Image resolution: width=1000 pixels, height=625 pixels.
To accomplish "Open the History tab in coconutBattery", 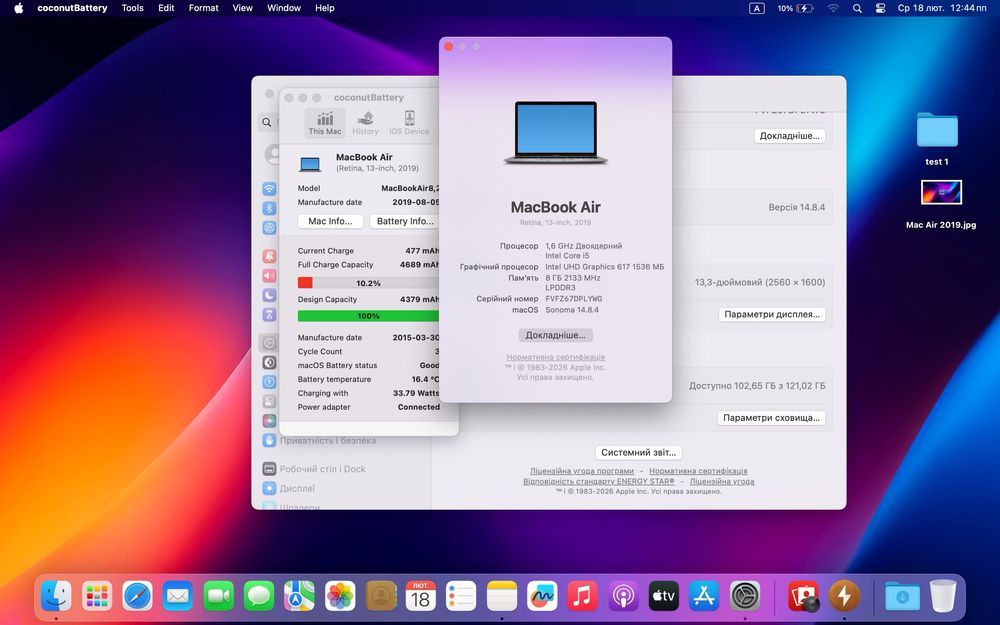I will (x=365, y=122).
